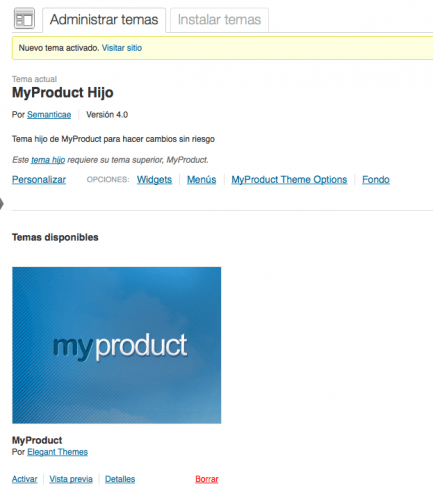This screenshot has width=433, height=500.
Task: Switch to Administrar temas tab
Action: [x=104, y=20]
